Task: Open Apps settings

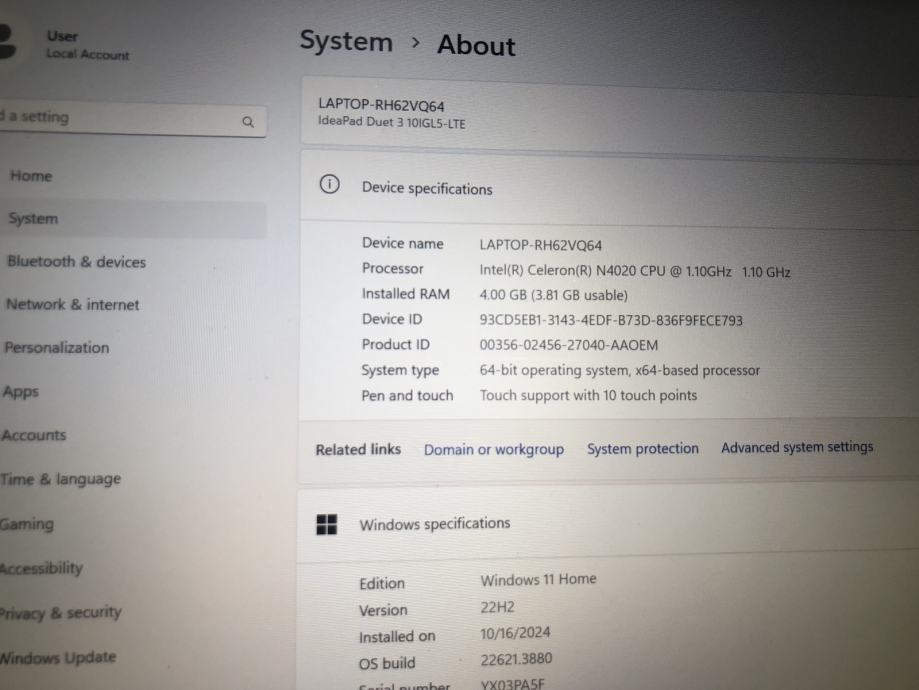Action: pyautogui.click(x=20, y=392)
